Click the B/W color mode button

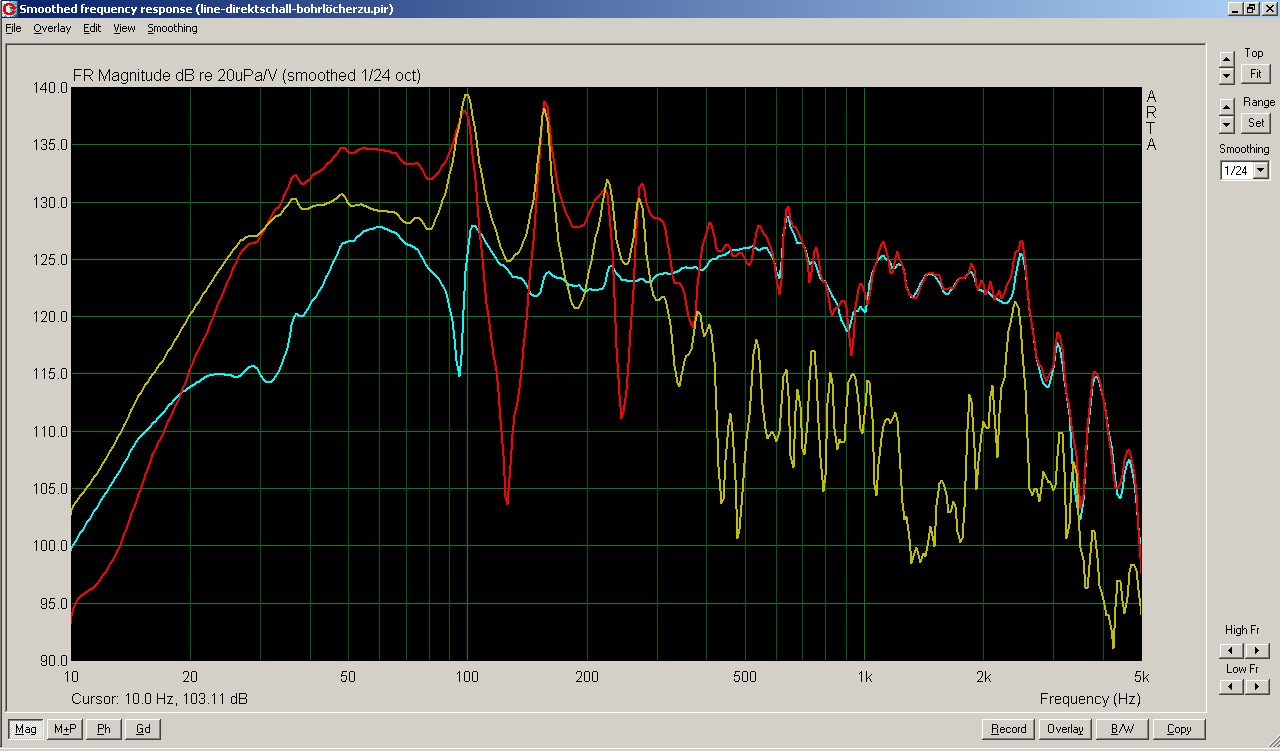coord(1122,729)
